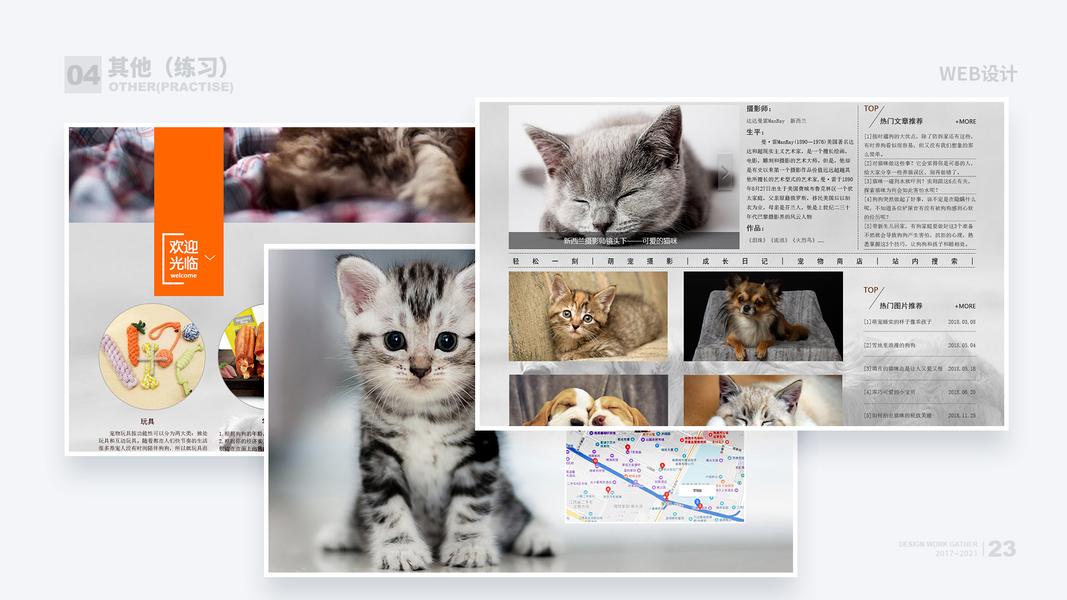Viewport: 1067px width, 600px height.
Task: Open the sleeping white kitten thumbnail
Action: pyautogui.click(x=763, y=401)
